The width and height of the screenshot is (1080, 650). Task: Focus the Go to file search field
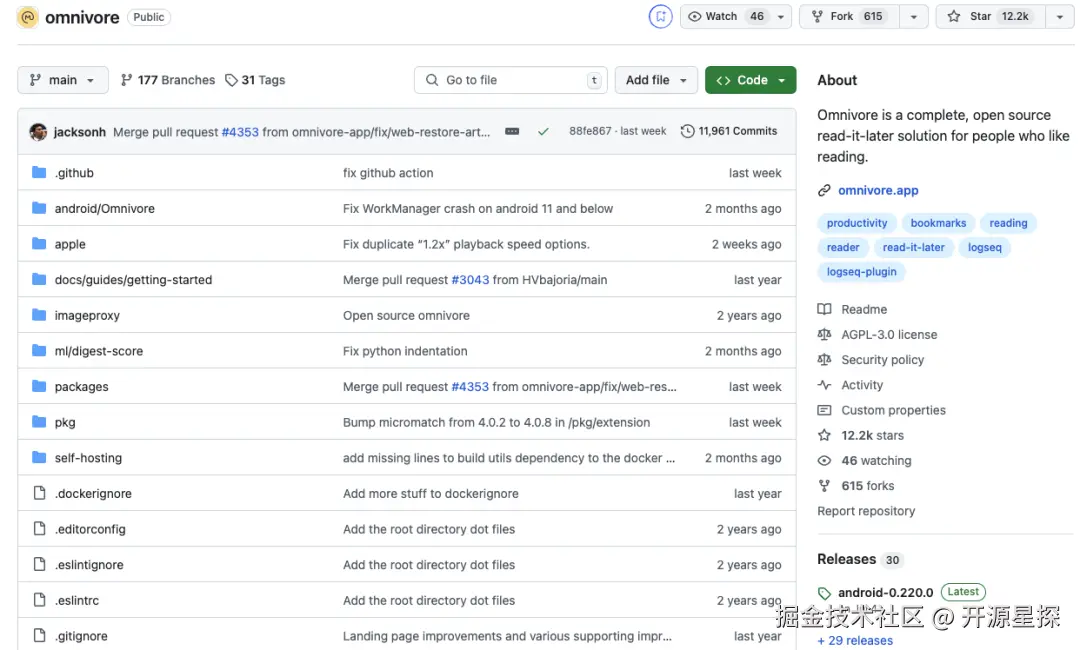tap(510, 80)
